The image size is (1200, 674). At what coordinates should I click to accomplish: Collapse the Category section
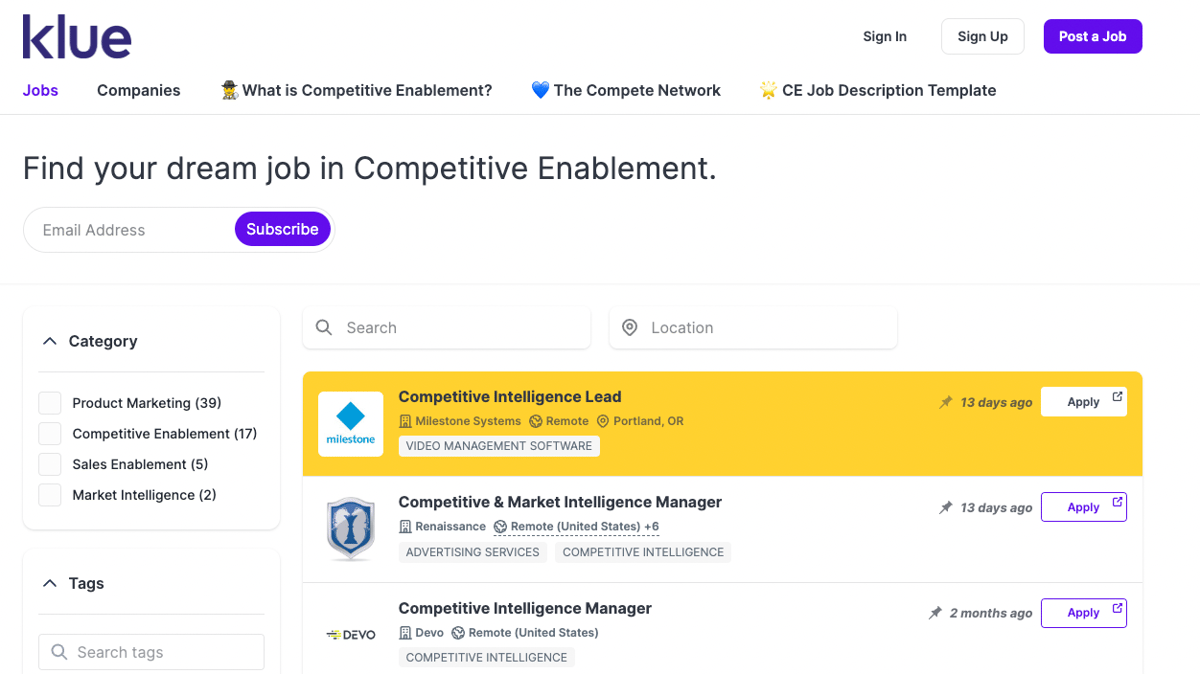(50, 340)
